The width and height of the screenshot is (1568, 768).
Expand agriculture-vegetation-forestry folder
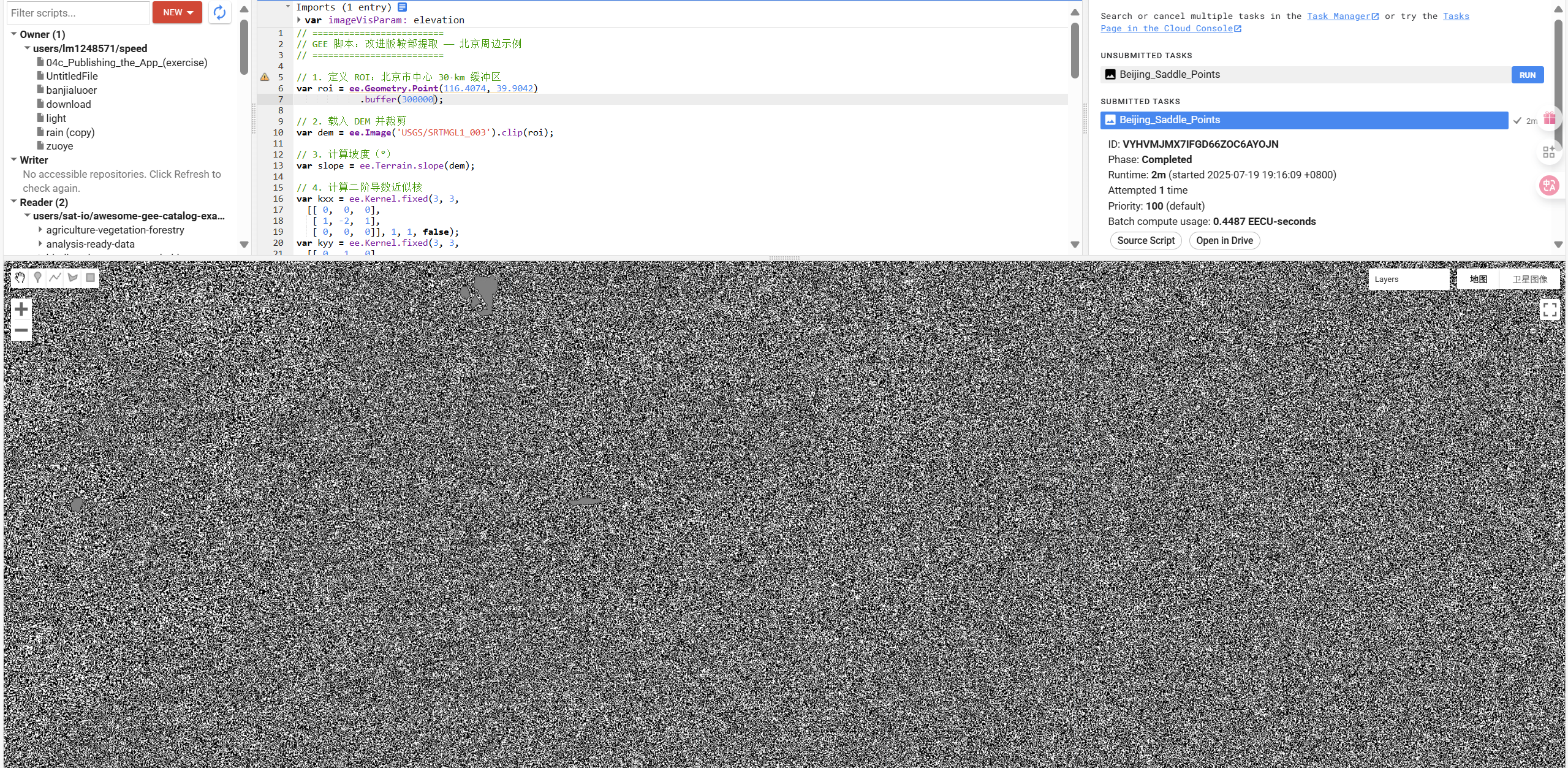tap(40, 230)
